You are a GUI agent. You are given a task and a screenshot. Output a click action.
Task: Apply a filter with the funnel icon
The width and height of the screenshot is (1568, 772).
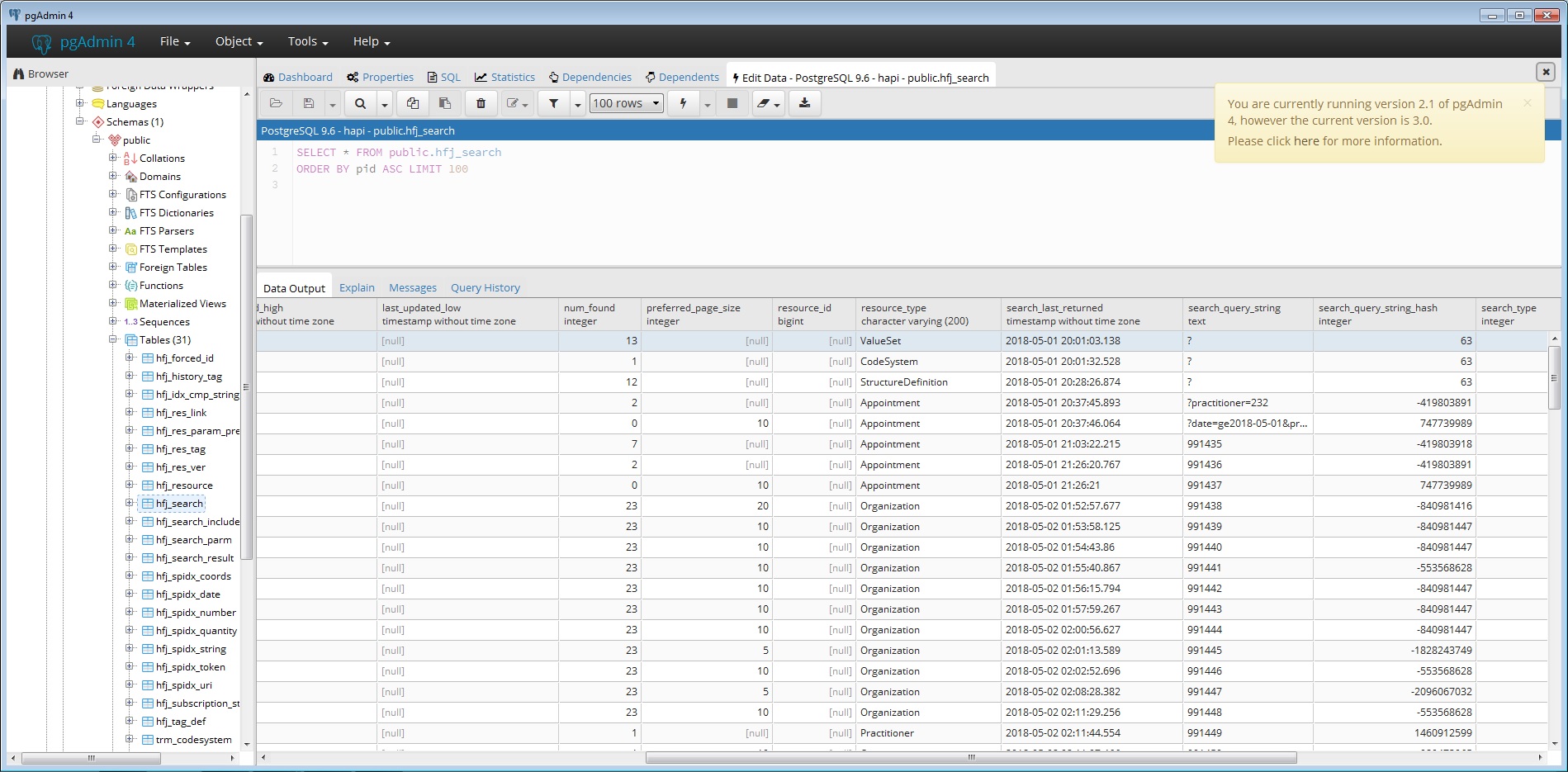point(552,103)
